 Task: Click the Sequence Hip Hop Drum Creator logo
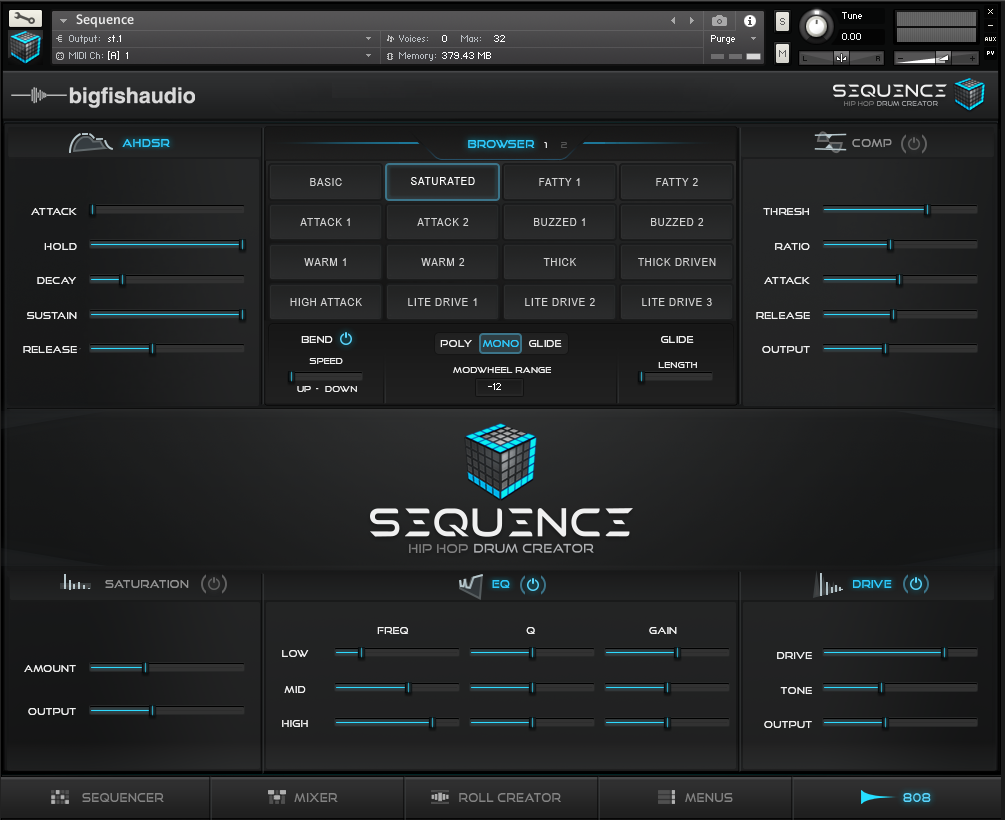(x=908, y=94)
